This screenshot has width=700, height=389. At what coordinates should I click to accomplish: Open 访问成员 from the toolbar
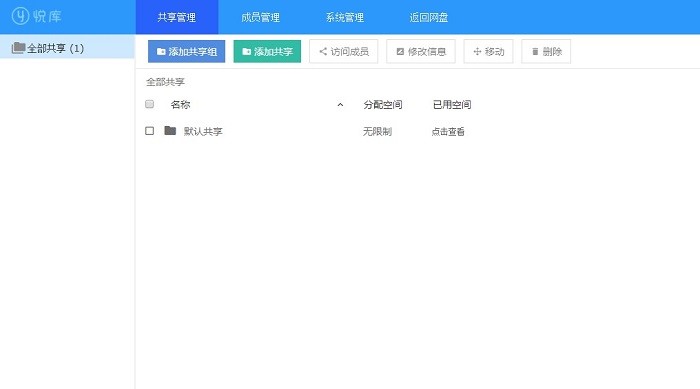point(344,51)
